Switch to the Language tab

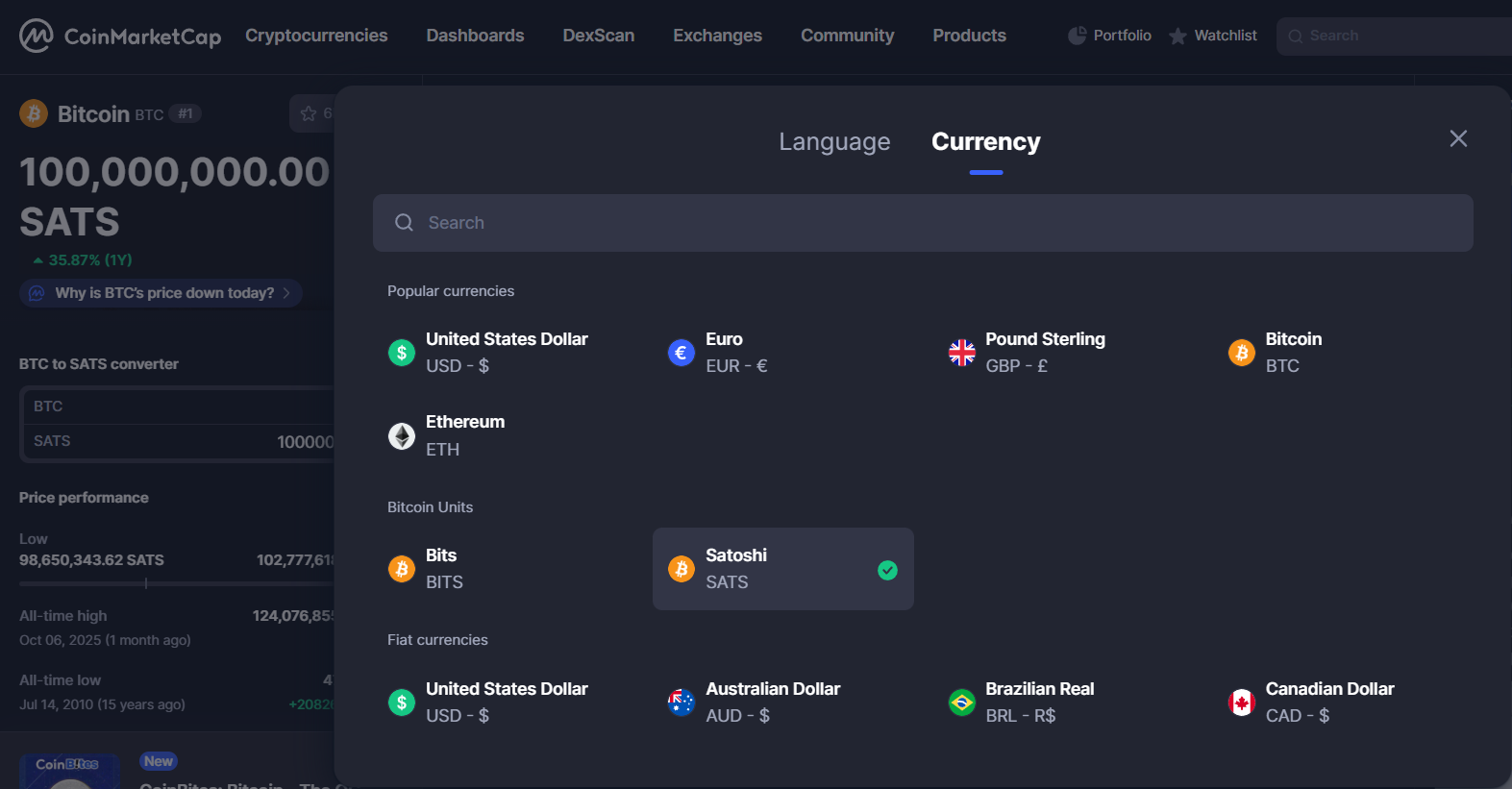834,141
